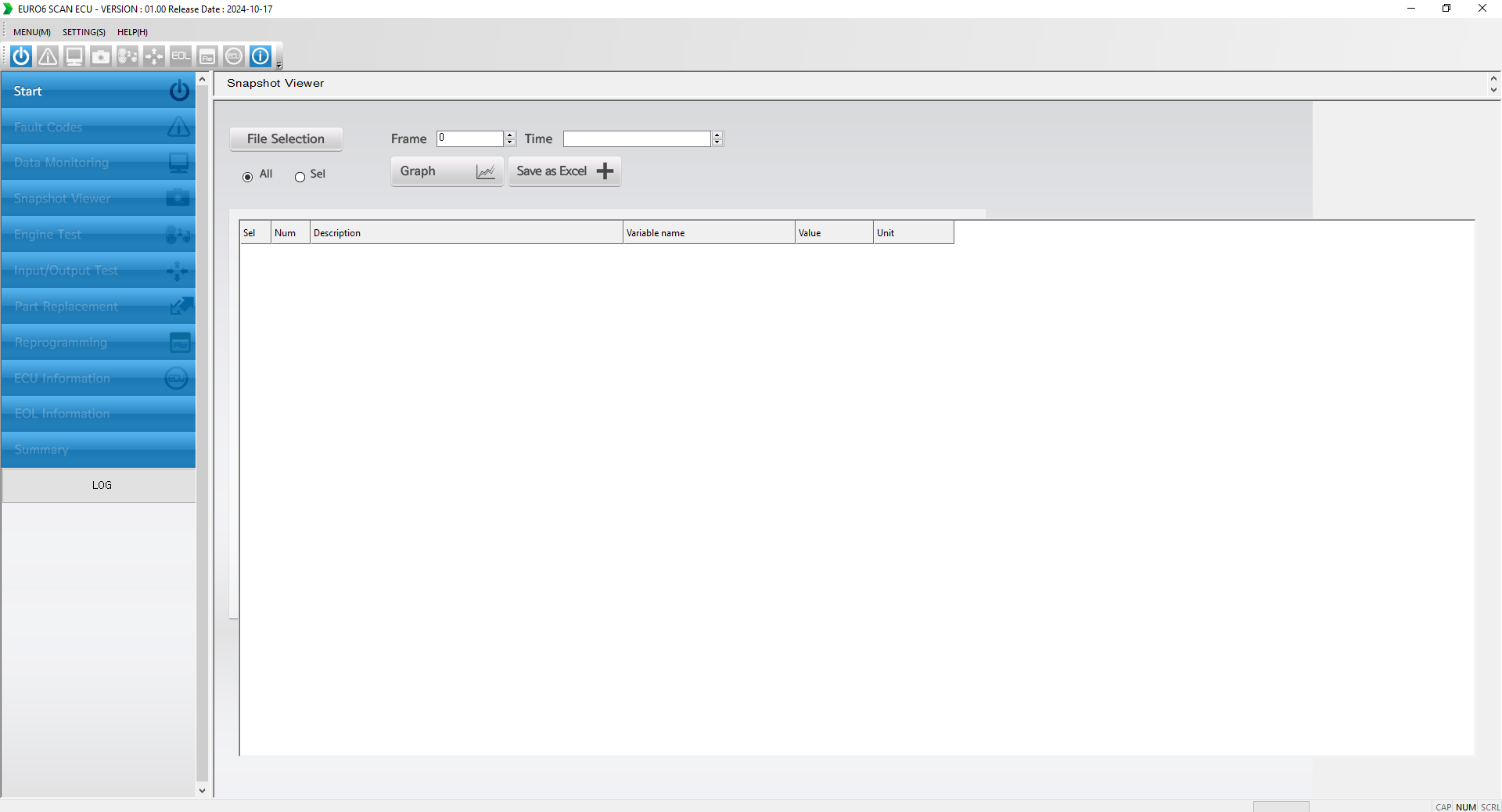Click the Unit column header

(914, 232)
